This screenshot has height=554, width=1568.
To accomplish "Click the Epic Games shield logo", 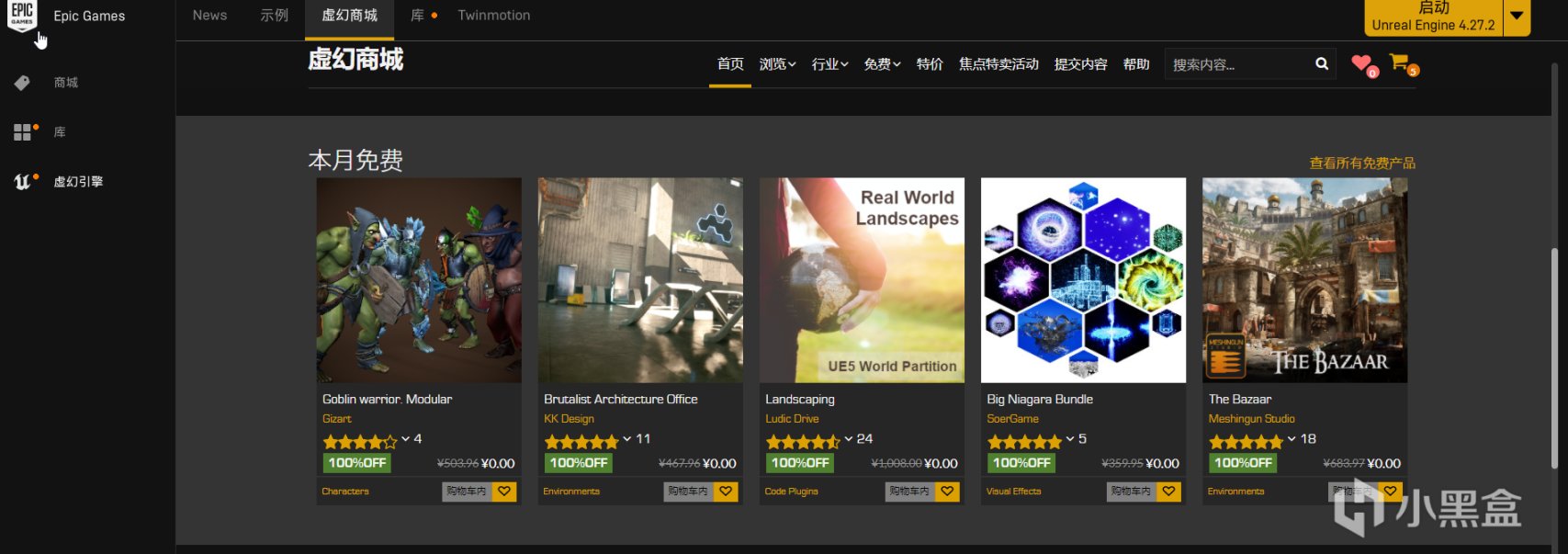I will tap(22, 16).
